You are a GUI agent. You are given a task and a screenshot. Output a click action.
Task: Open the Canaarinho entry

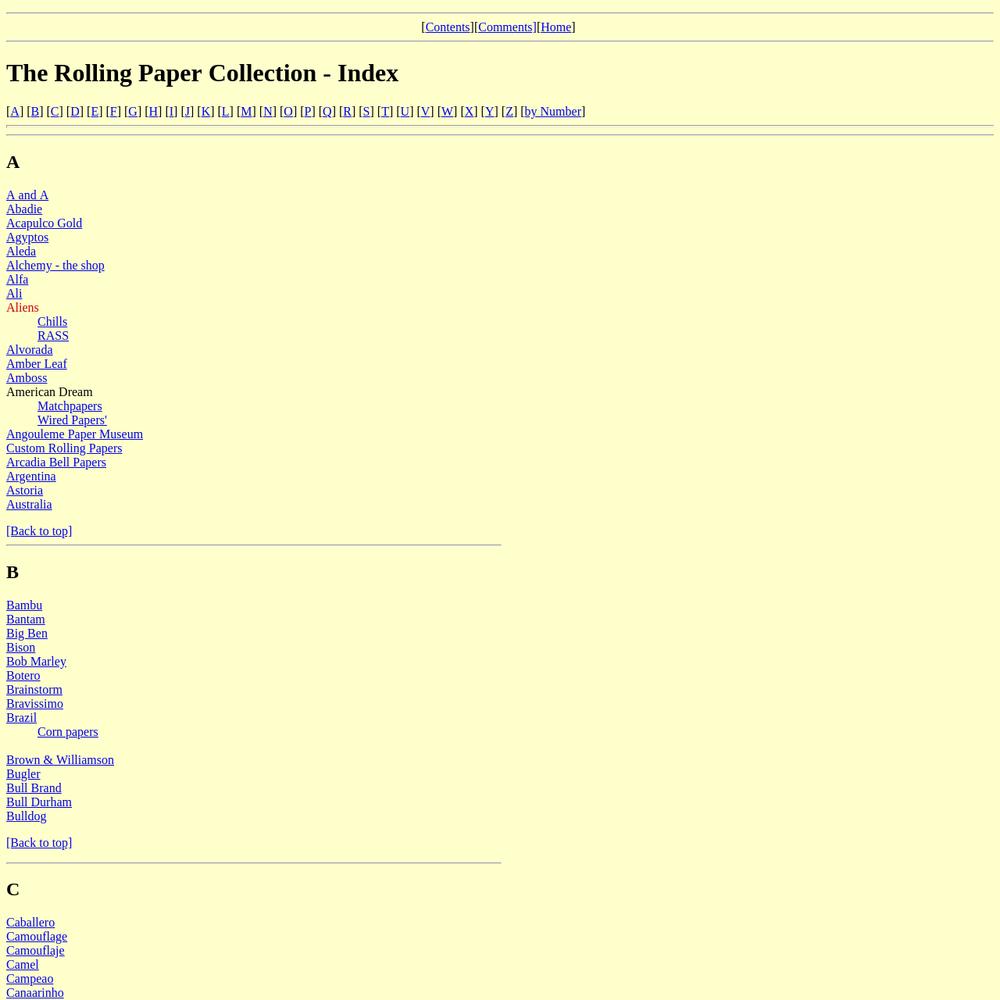point(35,993)
